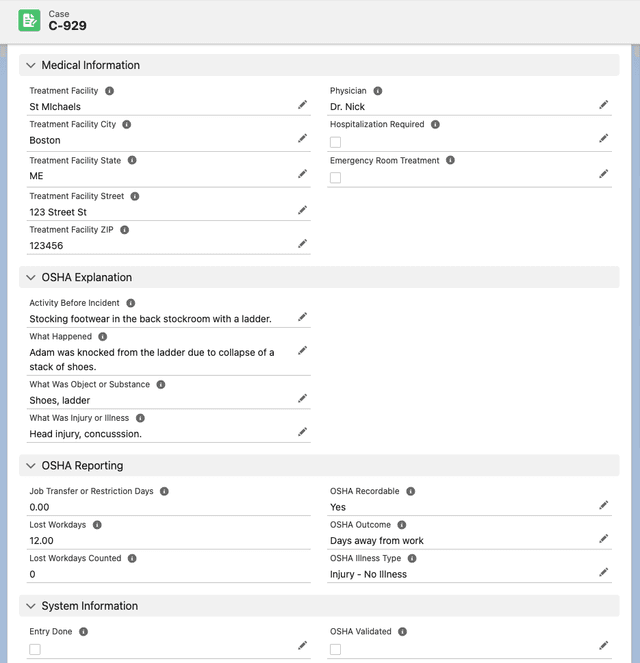The height and width of the screenshot is (663, 640).
Task: Click pencil icon to edit Physician
Action: pyautogui.click(x=603, y=105)
